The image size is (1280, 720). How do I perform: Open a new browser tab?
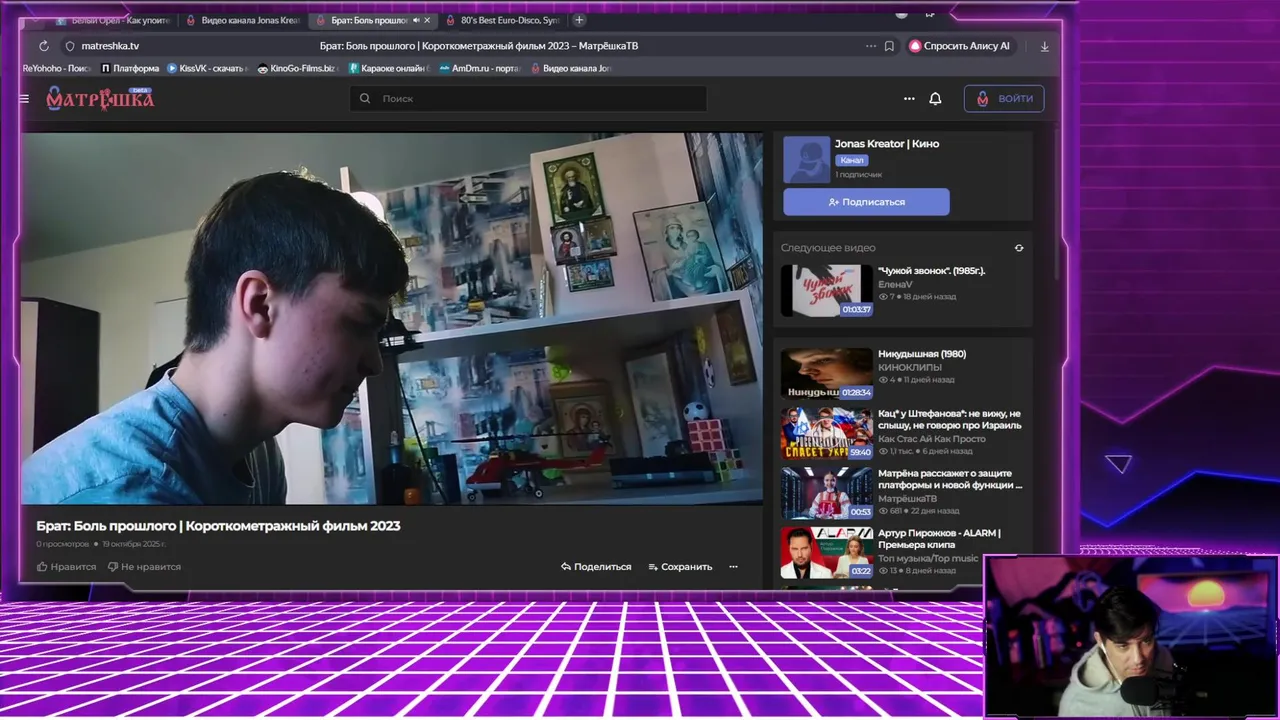[x=579, y=20]
